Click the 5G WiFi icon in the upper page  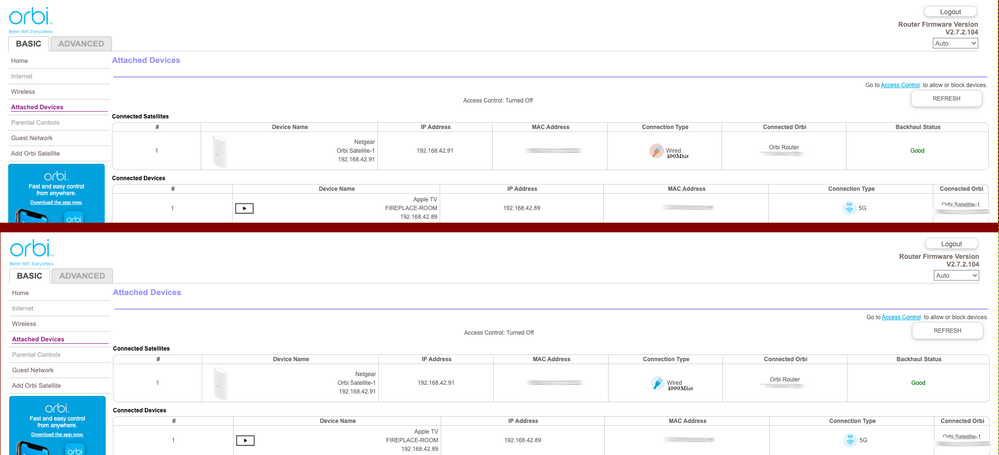[849, 208]
